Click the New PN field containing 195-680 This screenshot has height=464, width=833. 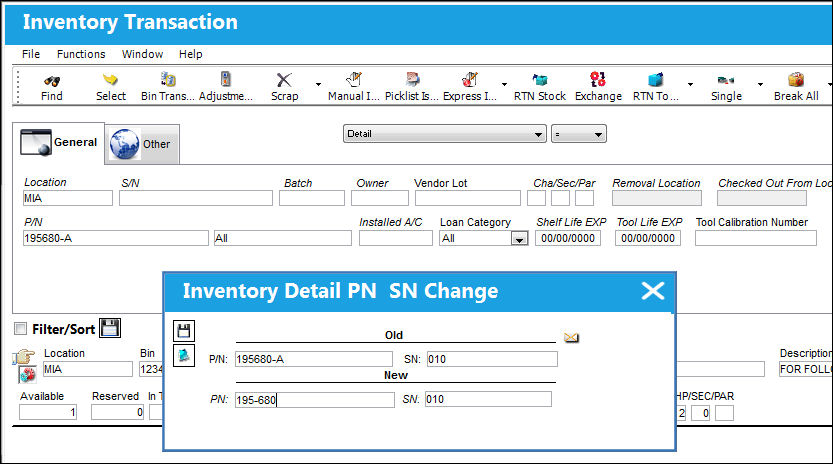click(314, 400)
